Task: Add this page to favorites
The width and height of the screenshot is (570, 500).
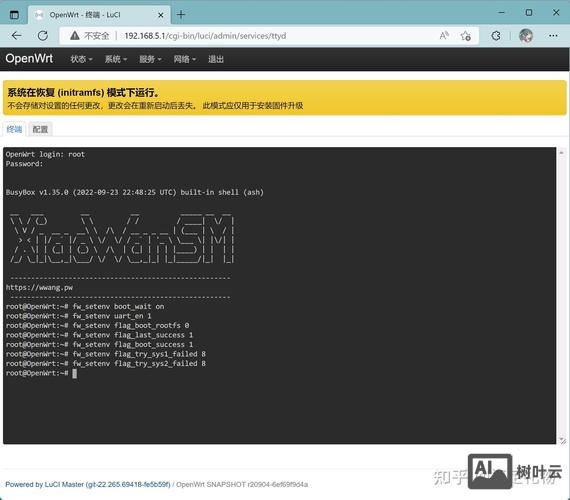Action: (465, 36)
